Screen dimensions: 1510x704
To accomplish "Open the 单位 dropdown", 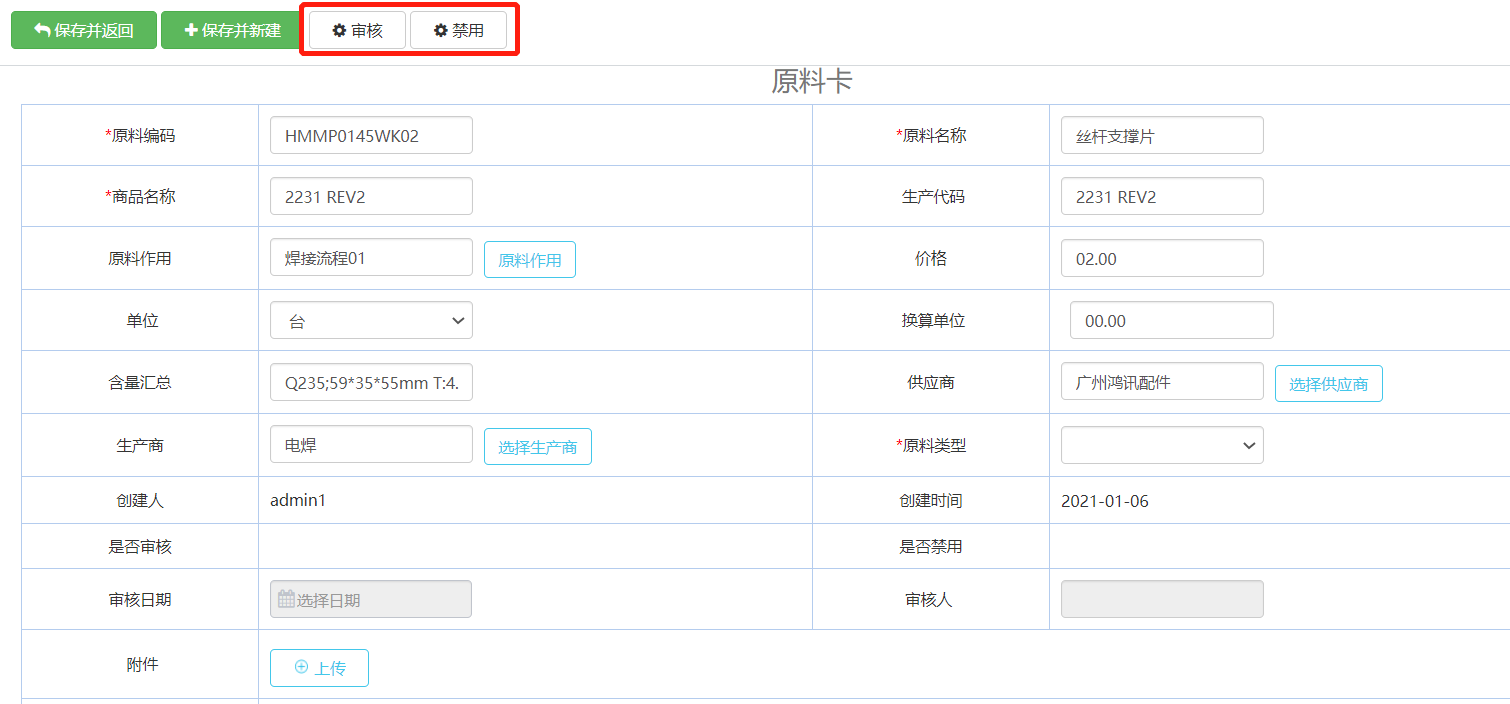I will click(x=371, y=321).
